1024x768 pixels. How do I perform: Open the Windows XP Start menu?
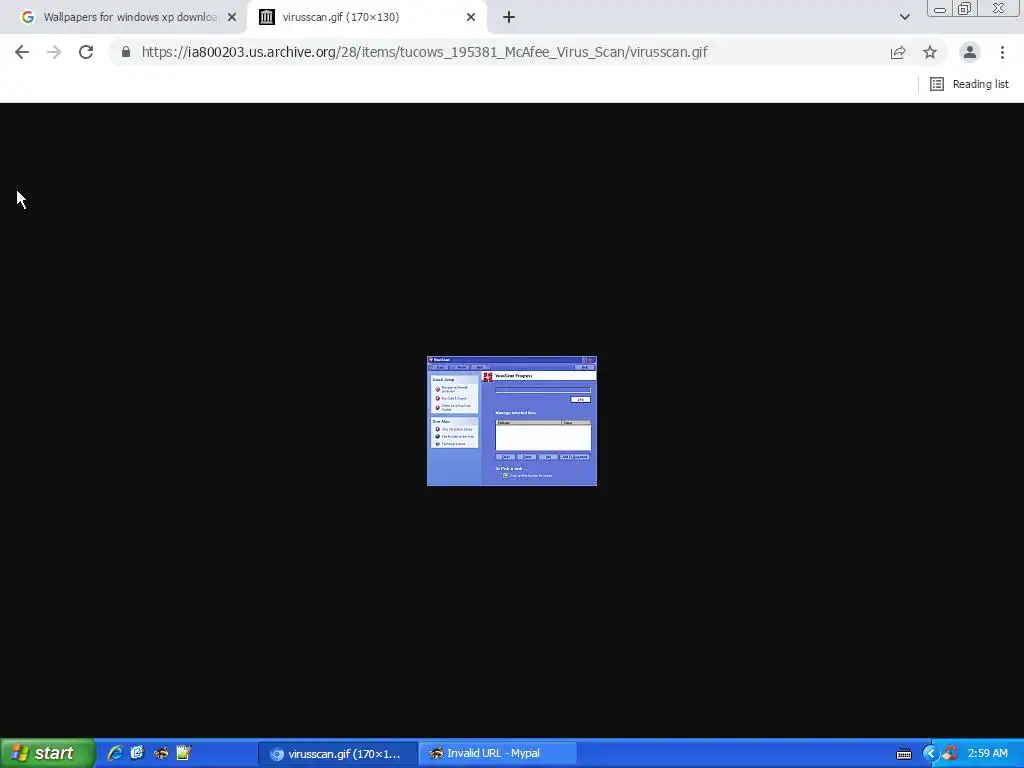[x=47, y=754]
